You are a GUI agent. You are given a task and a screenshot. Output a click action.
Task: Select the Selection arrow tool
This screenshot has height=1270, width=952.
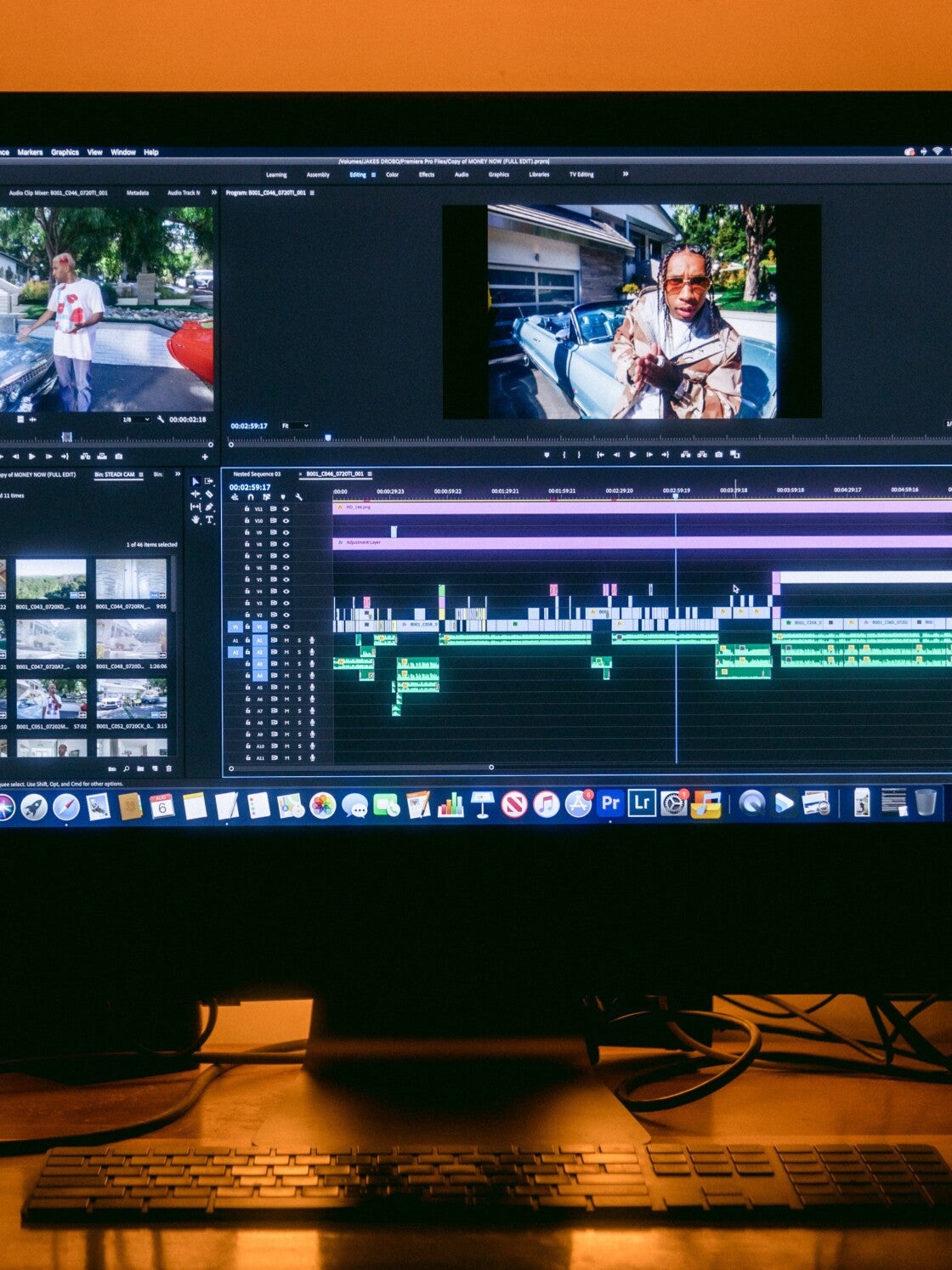click(195, 482)
